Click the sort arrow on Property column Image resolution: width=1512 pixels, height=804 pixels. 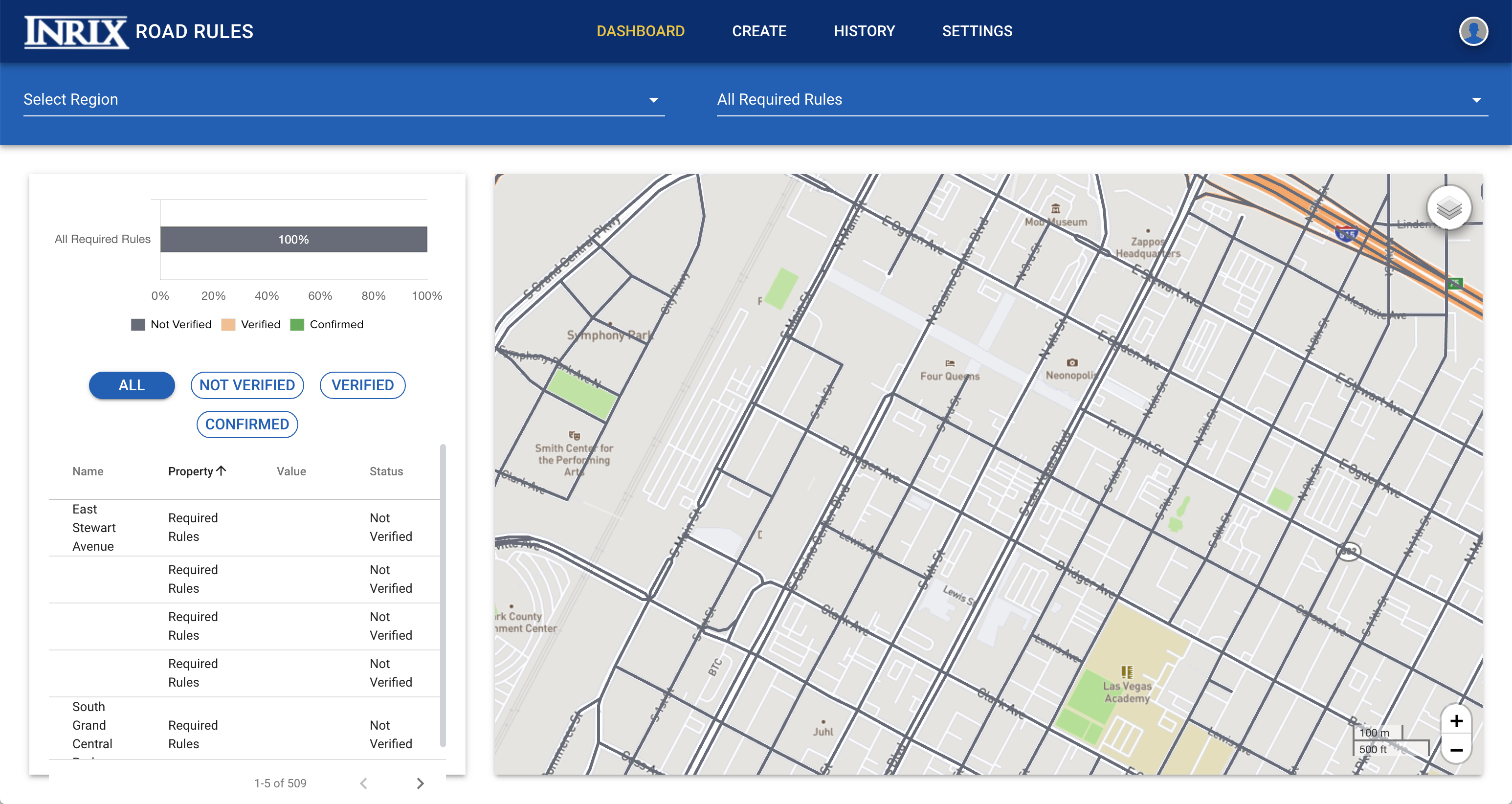222,470
